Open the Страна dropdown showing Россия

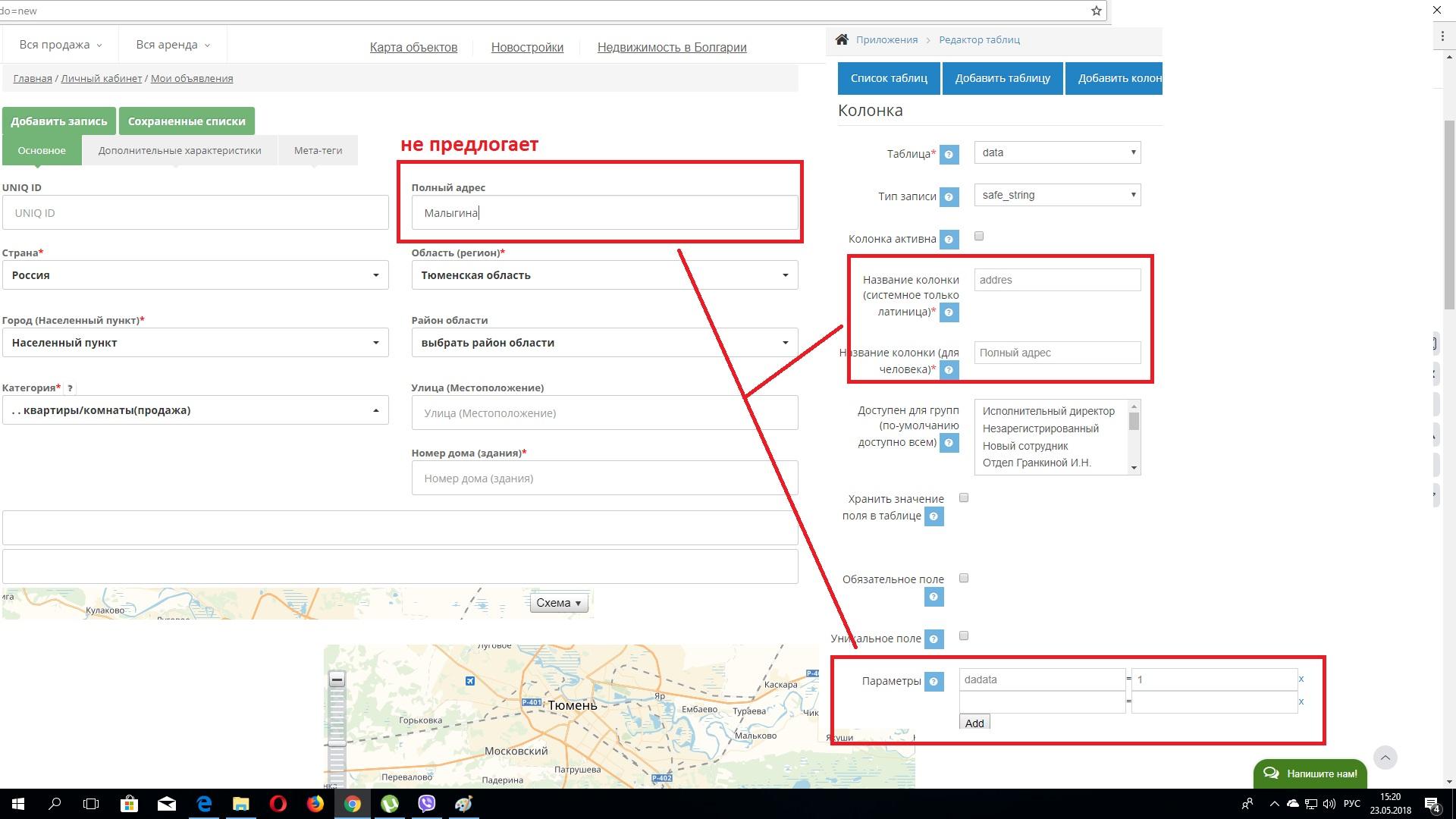click(x=196, y=275)
